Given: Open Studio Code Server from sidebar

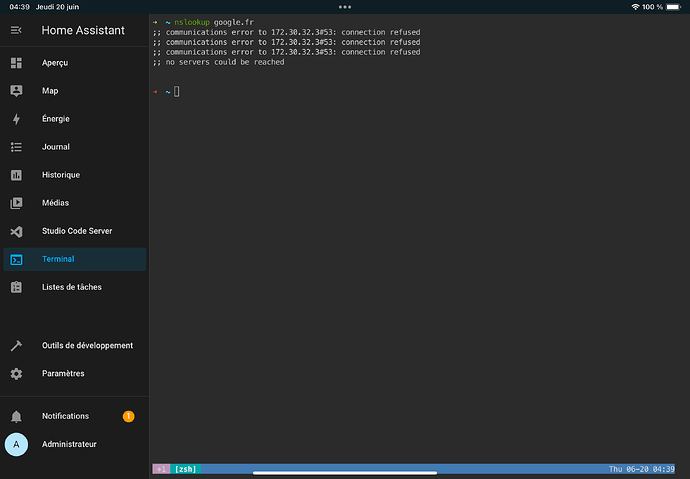Looking at the screenshot, I should click(x=77, y=231).
